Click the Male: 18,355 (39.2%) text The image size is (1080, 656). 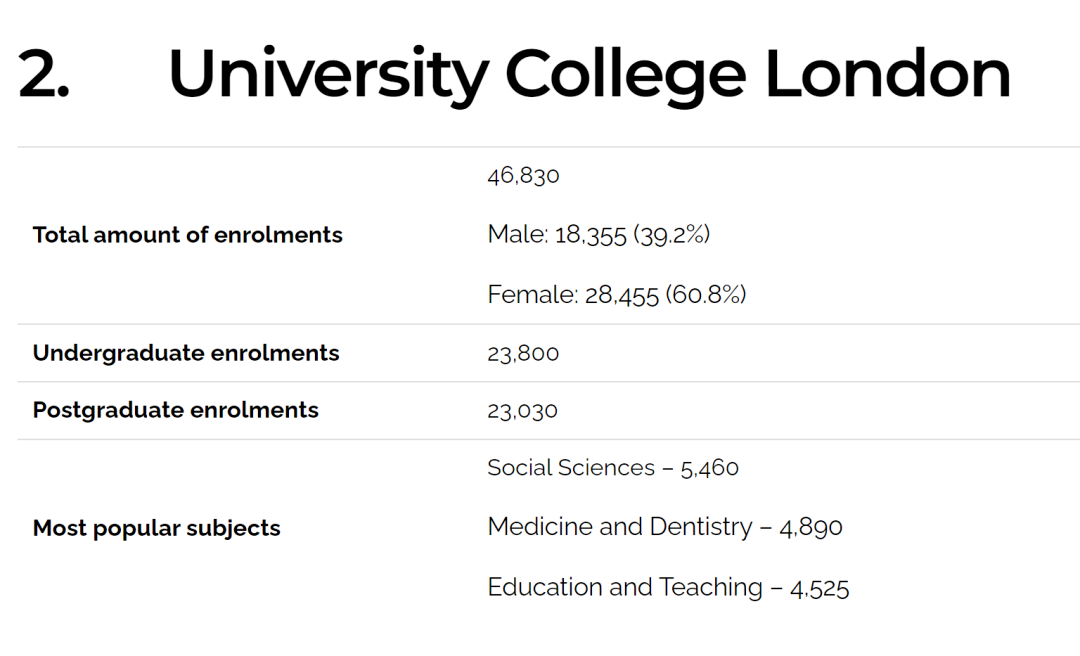(x=599, y=235)
